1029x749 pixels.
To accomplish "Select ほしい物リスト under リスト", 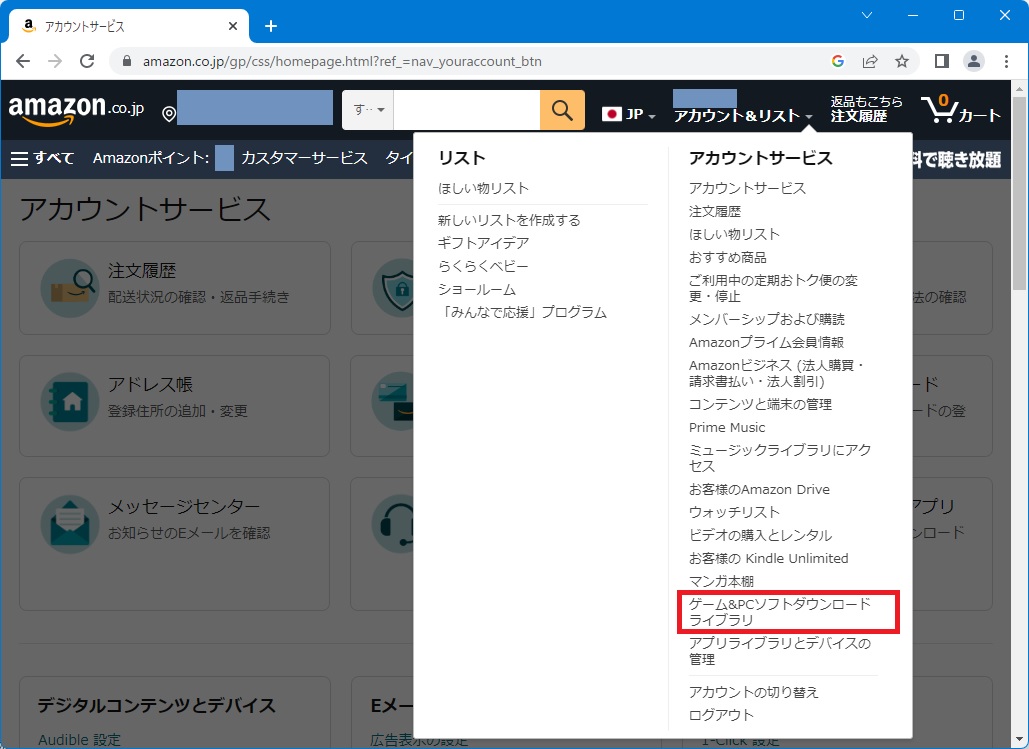I will [483, 188].
